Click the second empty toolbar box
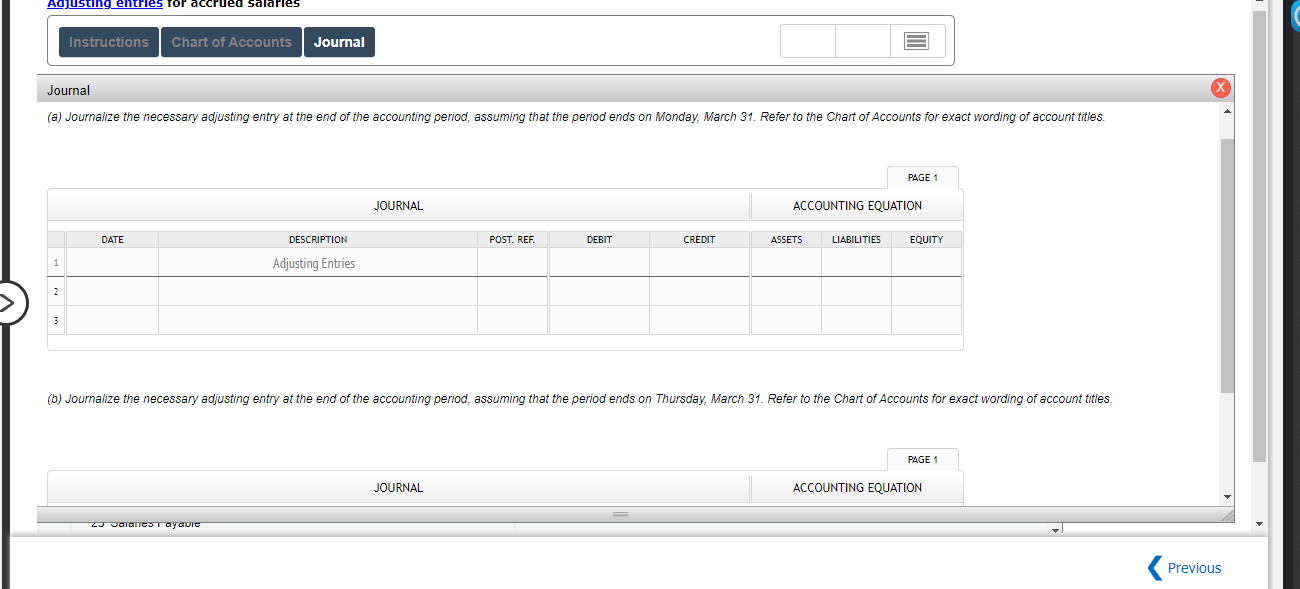 862,41
